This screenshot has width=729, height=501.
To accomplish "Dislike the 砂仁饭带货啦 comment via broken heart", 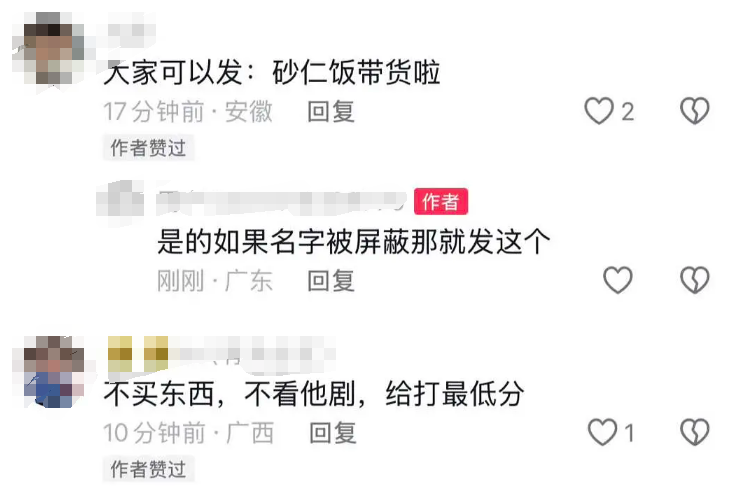I will pos(695,111).
